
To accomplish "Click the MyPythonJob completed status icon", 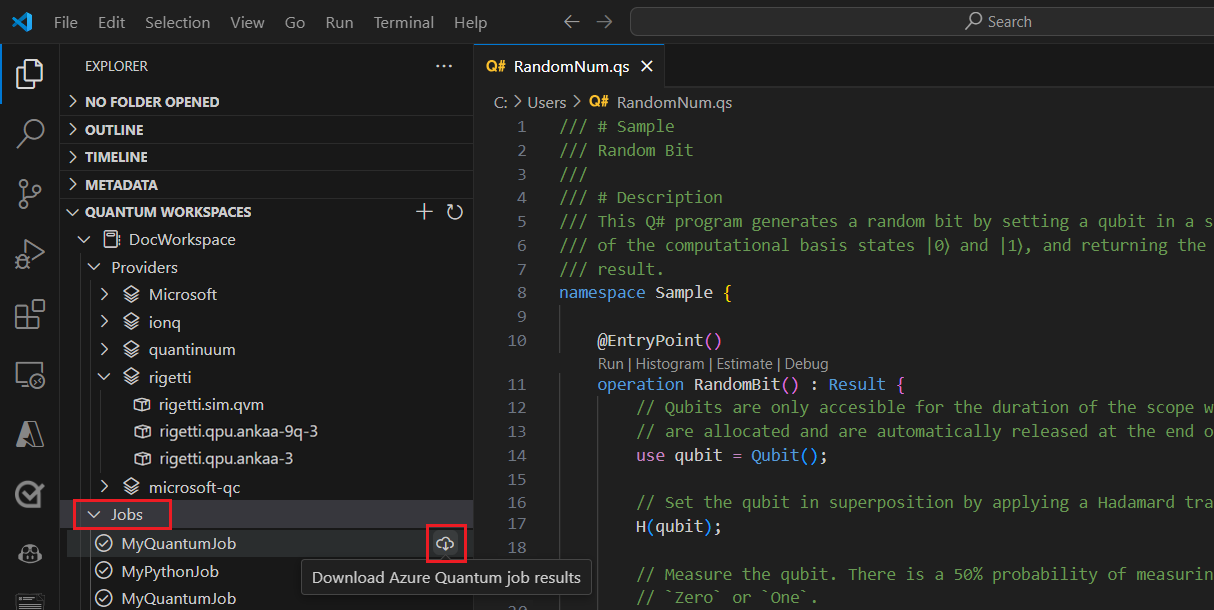I will pyautogui.click(x=104, y=571).
